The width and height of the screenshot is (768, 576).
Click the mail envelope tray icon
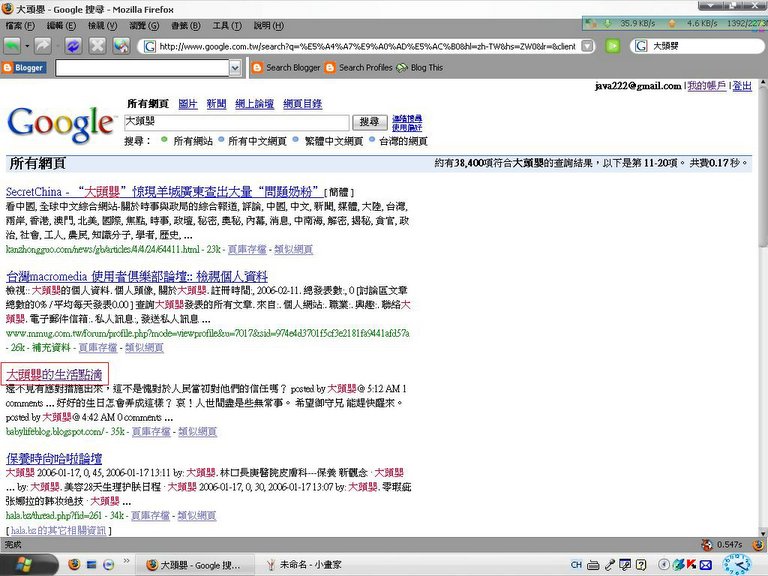[x=705, y=565]
